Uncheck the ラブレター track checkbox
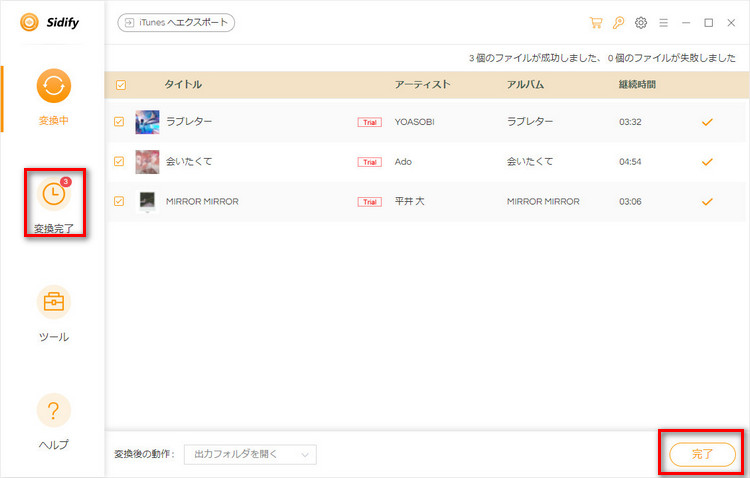The height and width of the screenshot is (478, 750). [x=119, y=122]
